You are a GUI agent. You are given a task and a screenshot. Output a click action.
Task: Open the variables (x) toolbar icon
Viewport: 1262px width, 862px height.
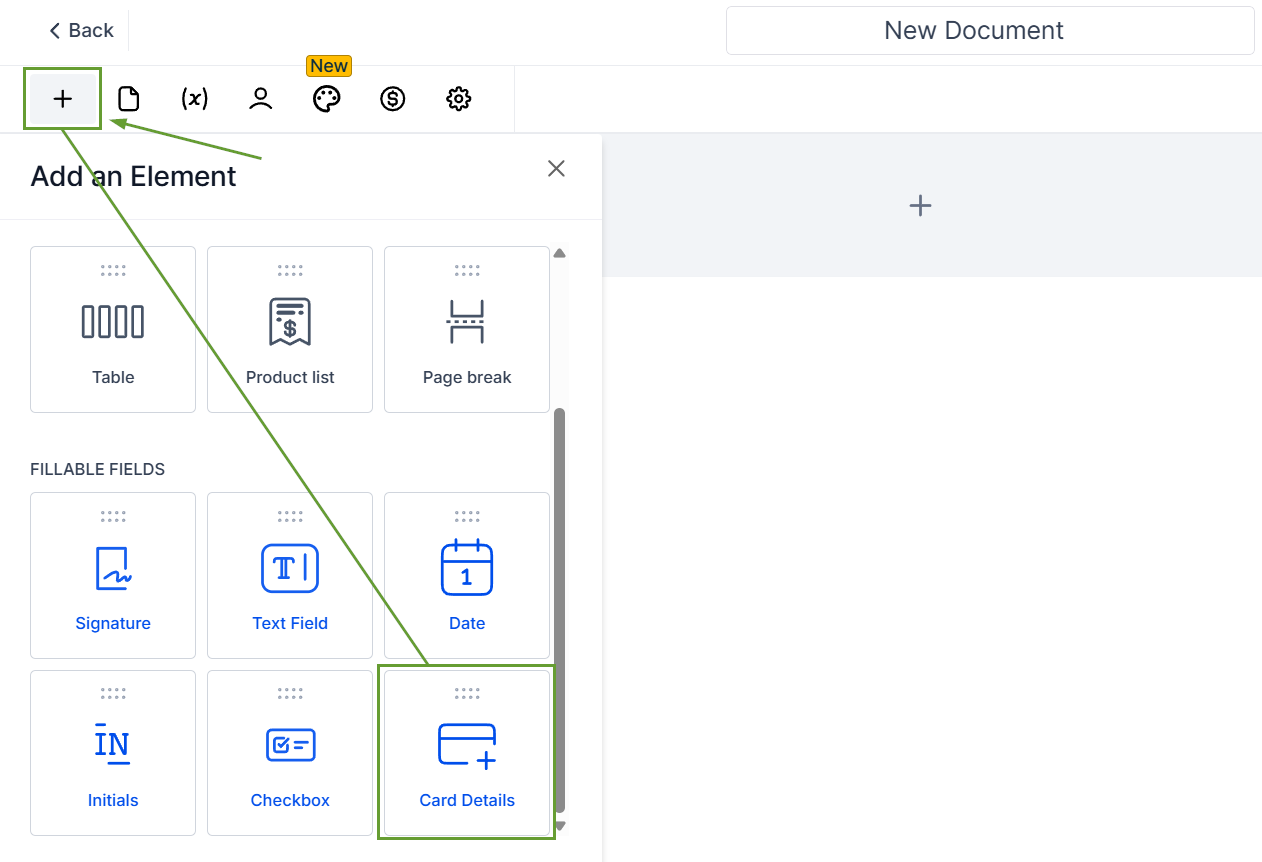tap(194, 99)
